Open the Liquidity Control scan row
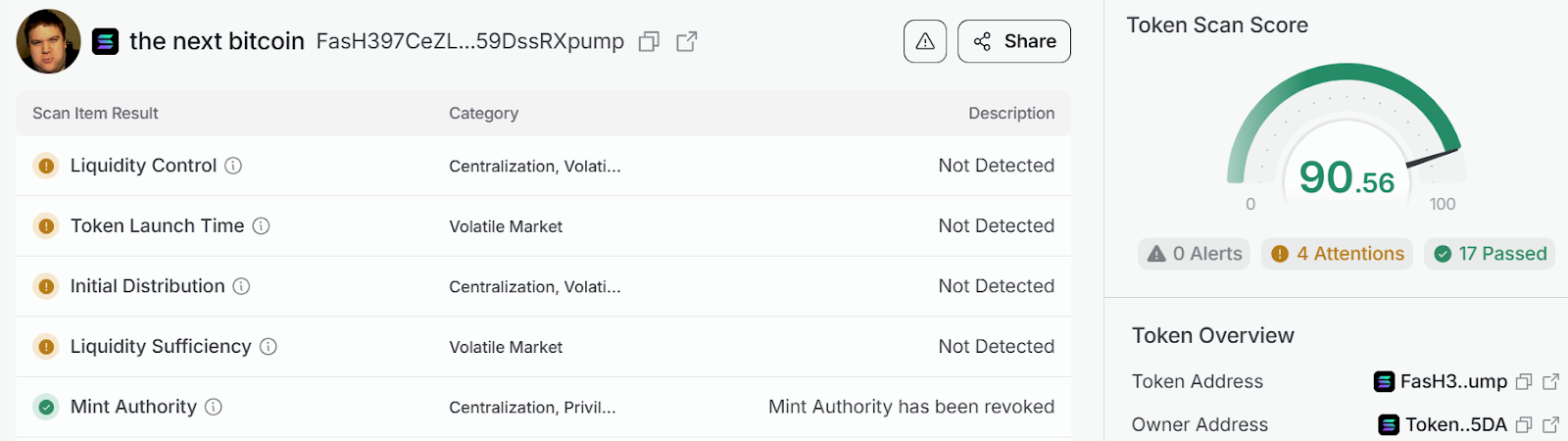 point(544,166)
